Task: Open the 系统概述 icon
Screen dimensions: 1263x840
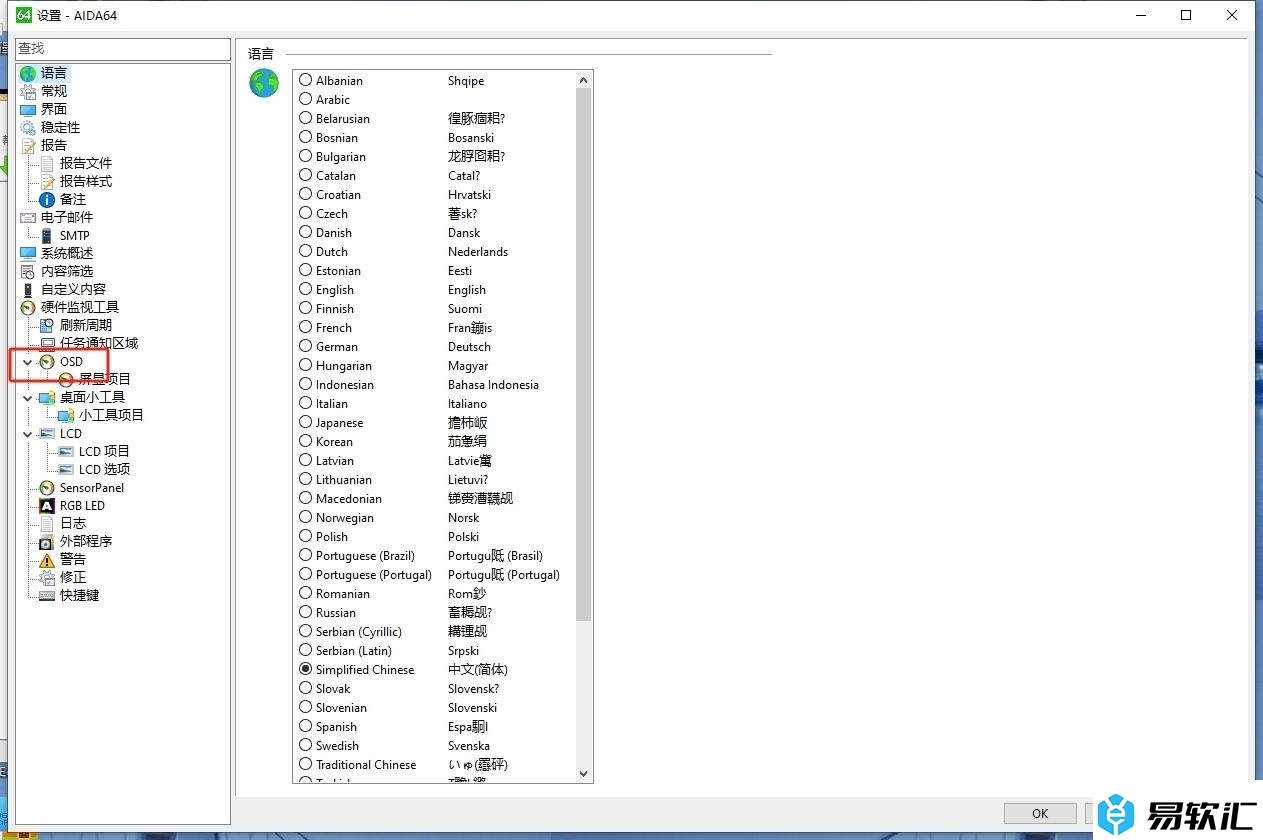Action: (28, 253)
